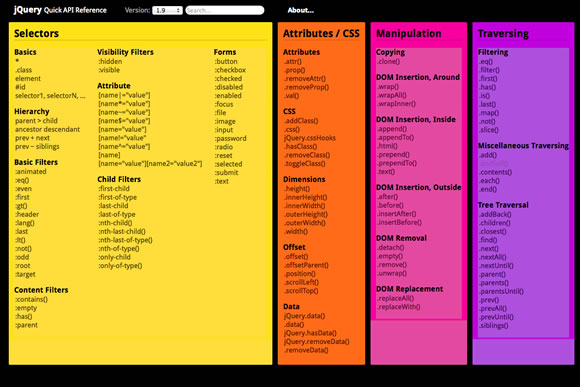Open the .scrollTop() offset method

[x=301, y=291]
